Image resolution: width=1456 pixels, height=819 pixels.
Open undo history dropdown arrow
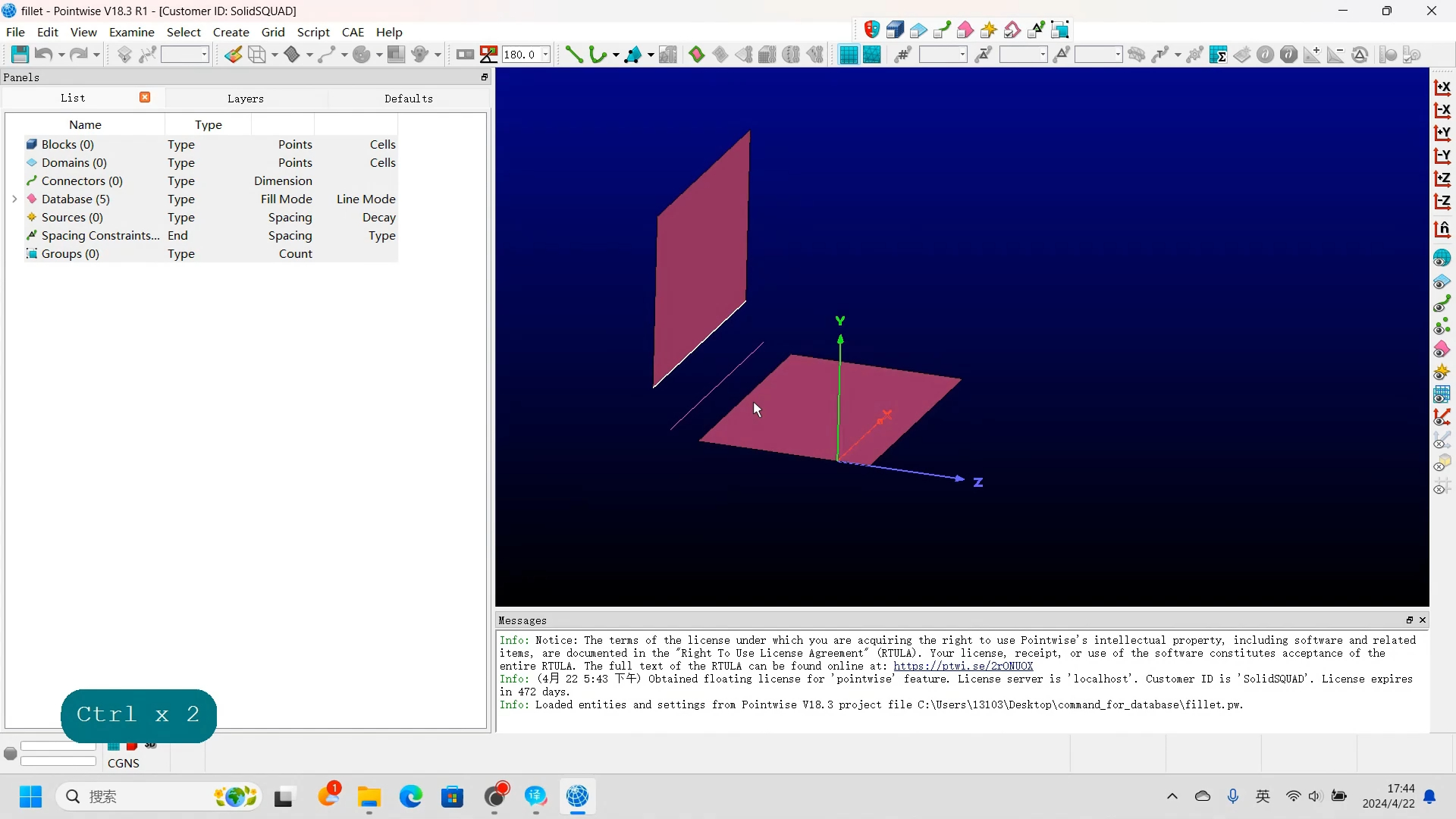pyautogui.click(x=61, y=54)
